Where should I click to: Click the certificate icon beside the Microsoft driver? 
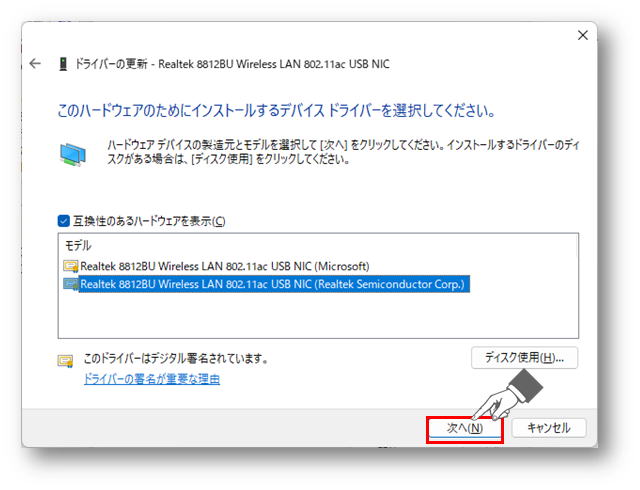click(x=71, y=266)
